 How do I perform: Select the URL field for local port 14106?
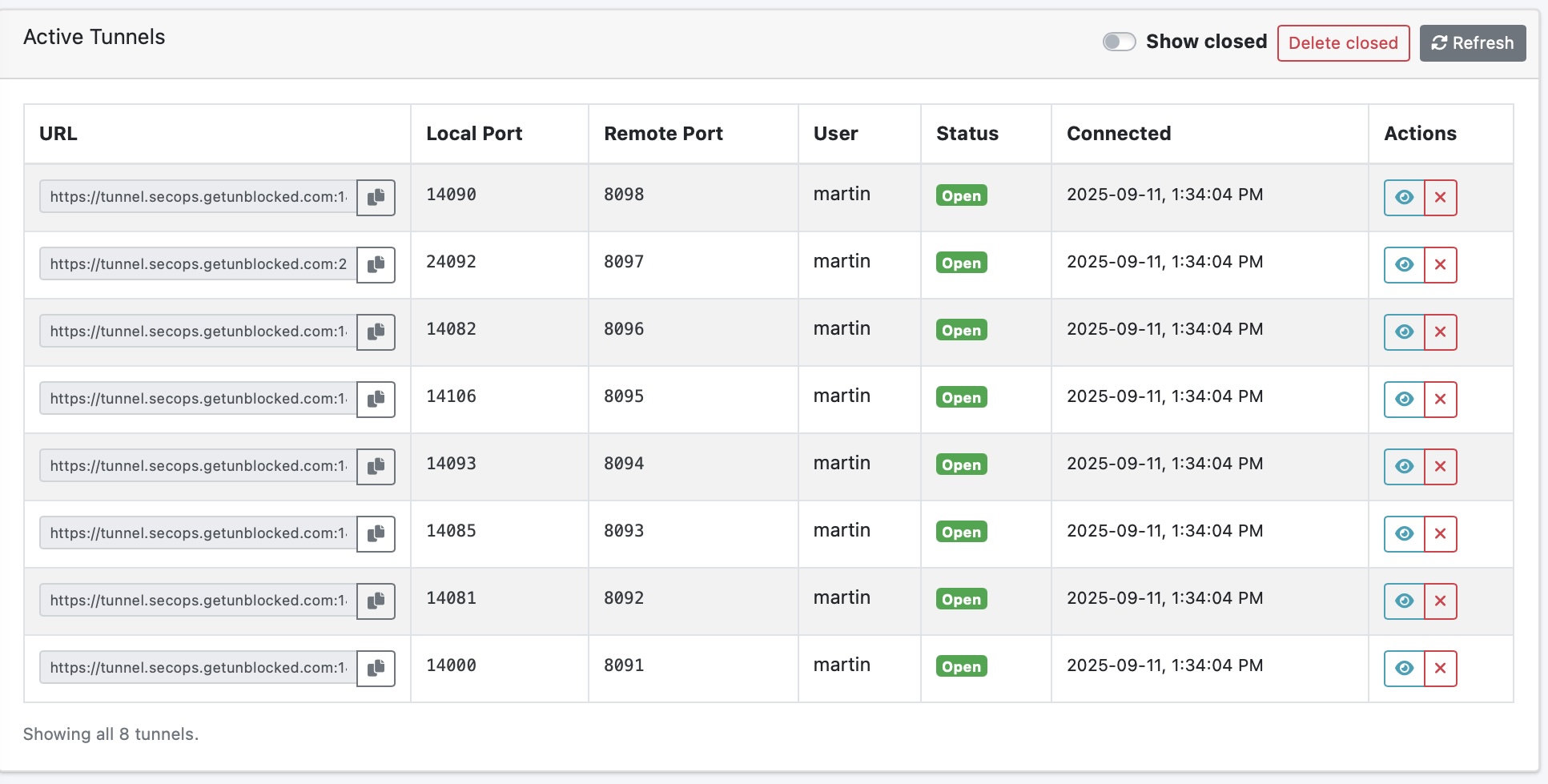point(198,399)
